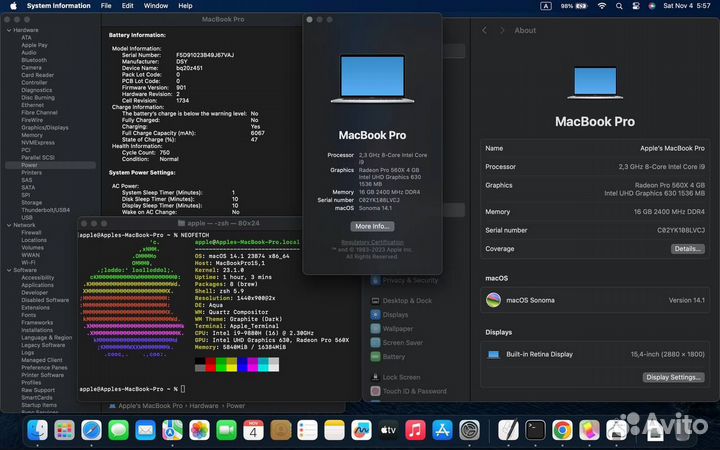Open Reminders from the Dock

307,430
